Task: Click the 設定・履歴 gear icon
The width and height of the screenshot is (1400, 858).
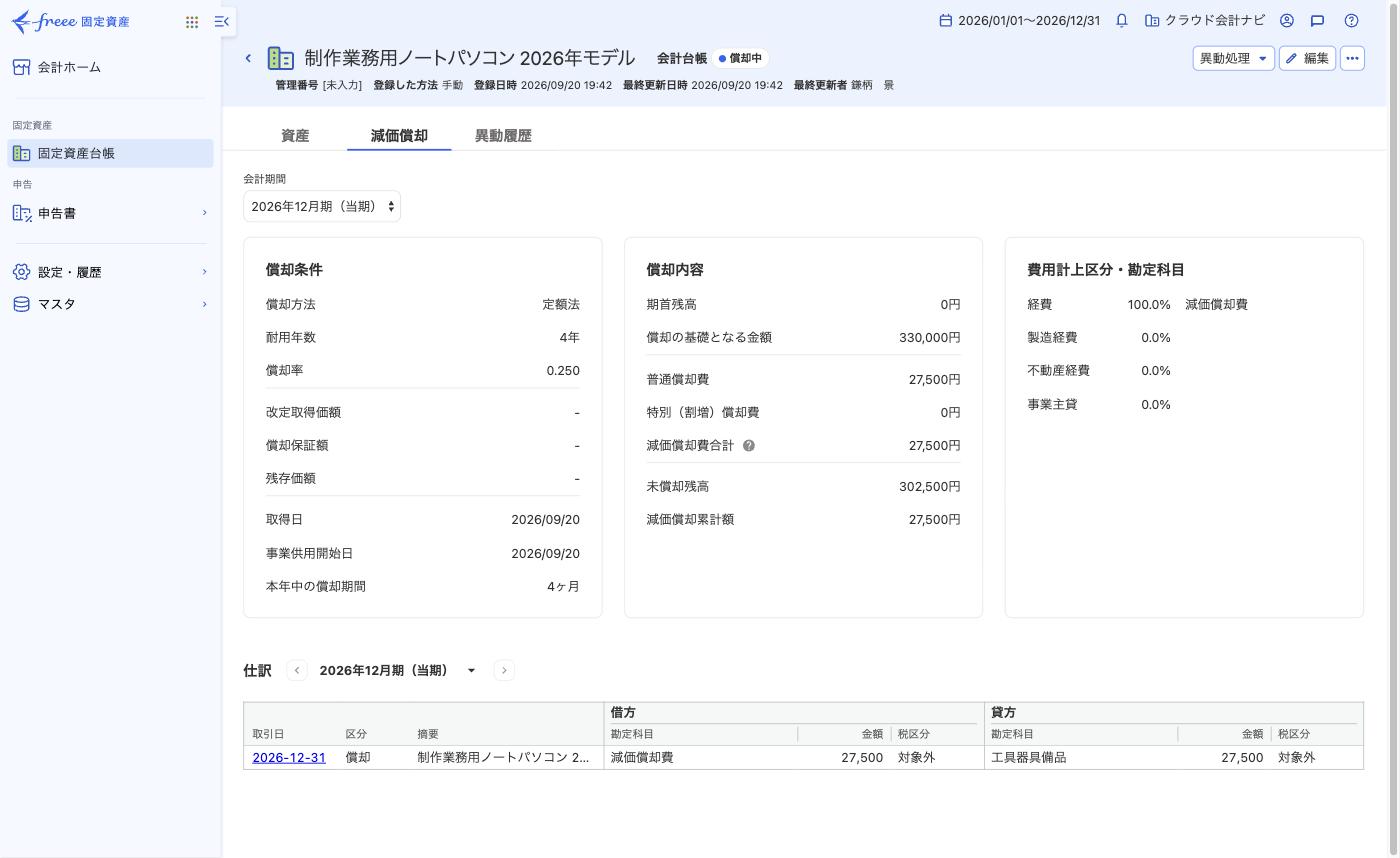Action: (21, 272)
